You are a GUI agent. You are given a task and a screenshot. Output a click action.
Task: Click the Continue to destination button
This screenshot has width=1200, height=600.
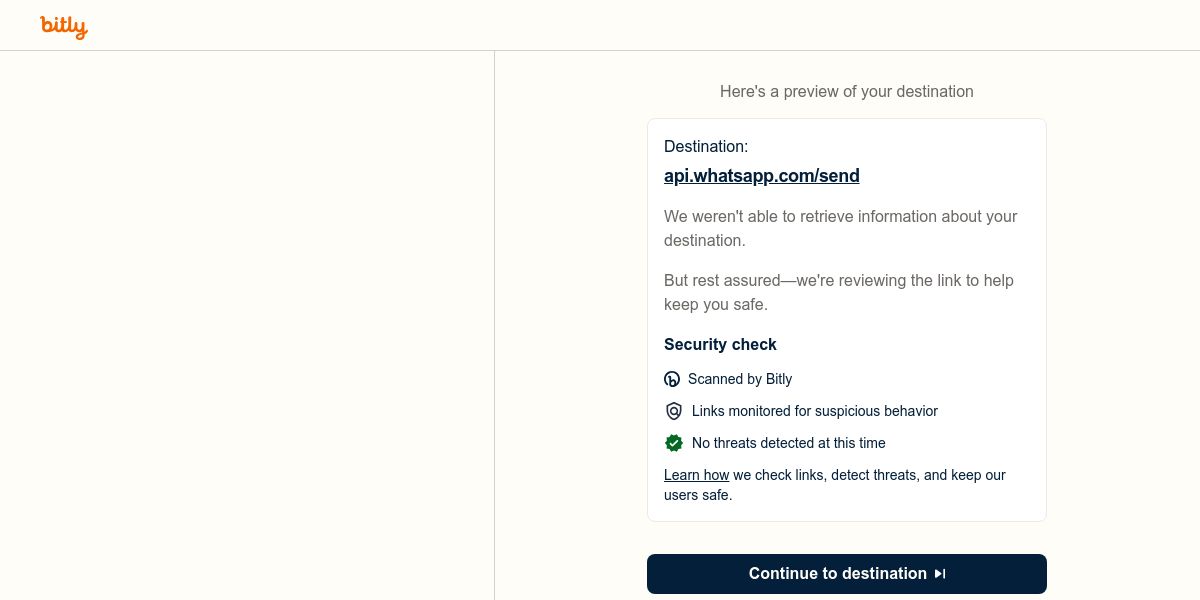pyautogui.click(x=847, y=574)
